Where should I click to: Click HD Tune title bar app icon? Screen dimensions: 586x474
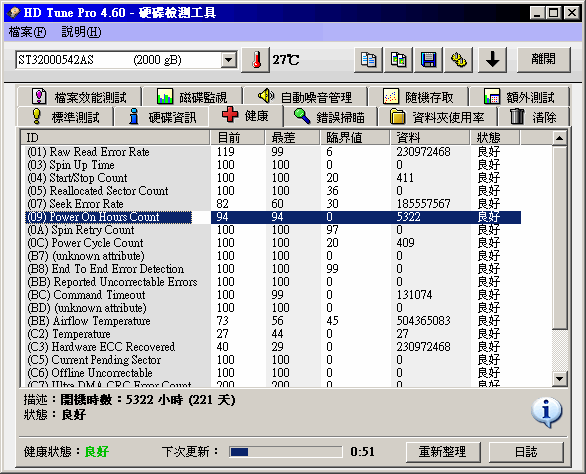(13, 13)
